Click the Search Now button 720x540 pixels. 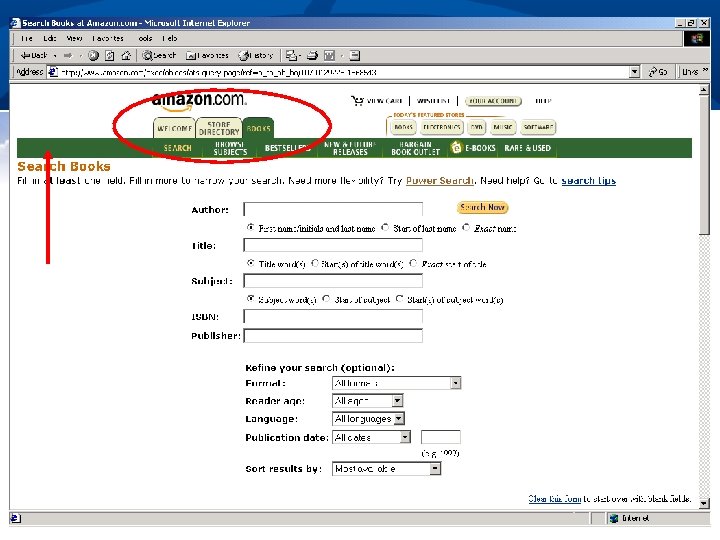point(482,208)
